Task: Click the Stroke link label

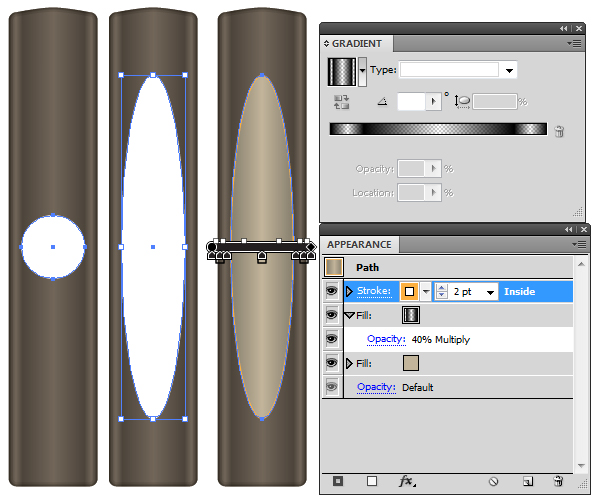Action: point(374,291)
